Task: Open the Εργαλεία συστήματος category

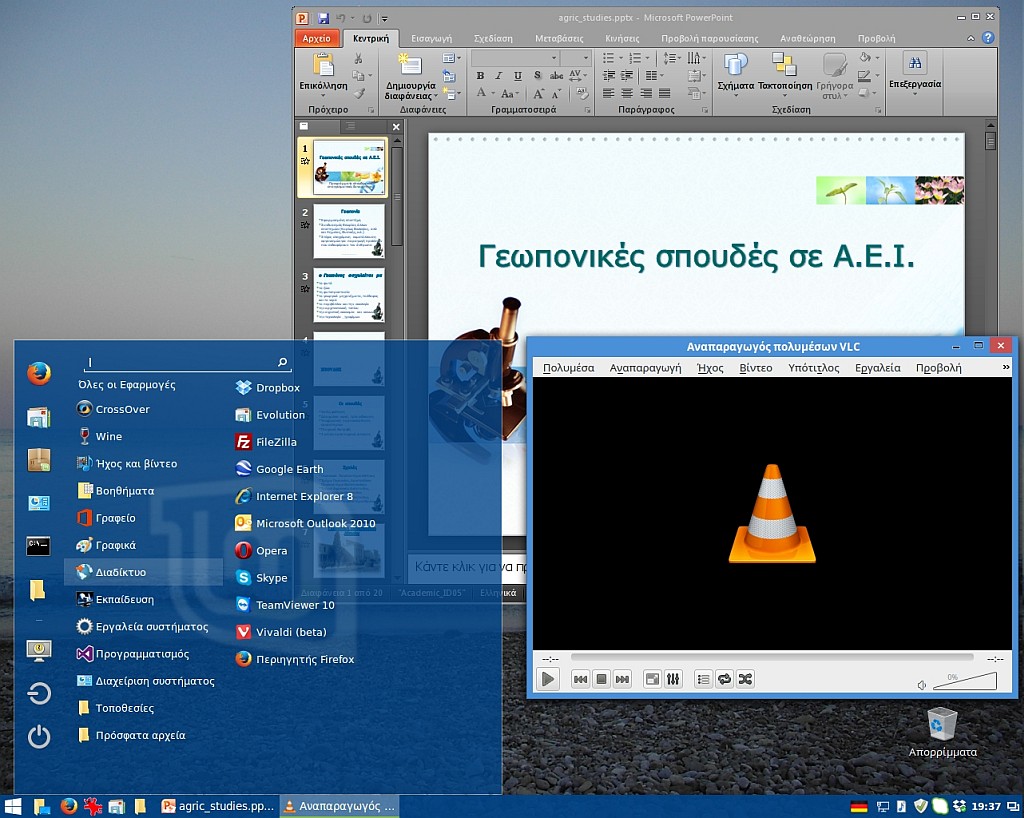Action: tap(142, 627)
